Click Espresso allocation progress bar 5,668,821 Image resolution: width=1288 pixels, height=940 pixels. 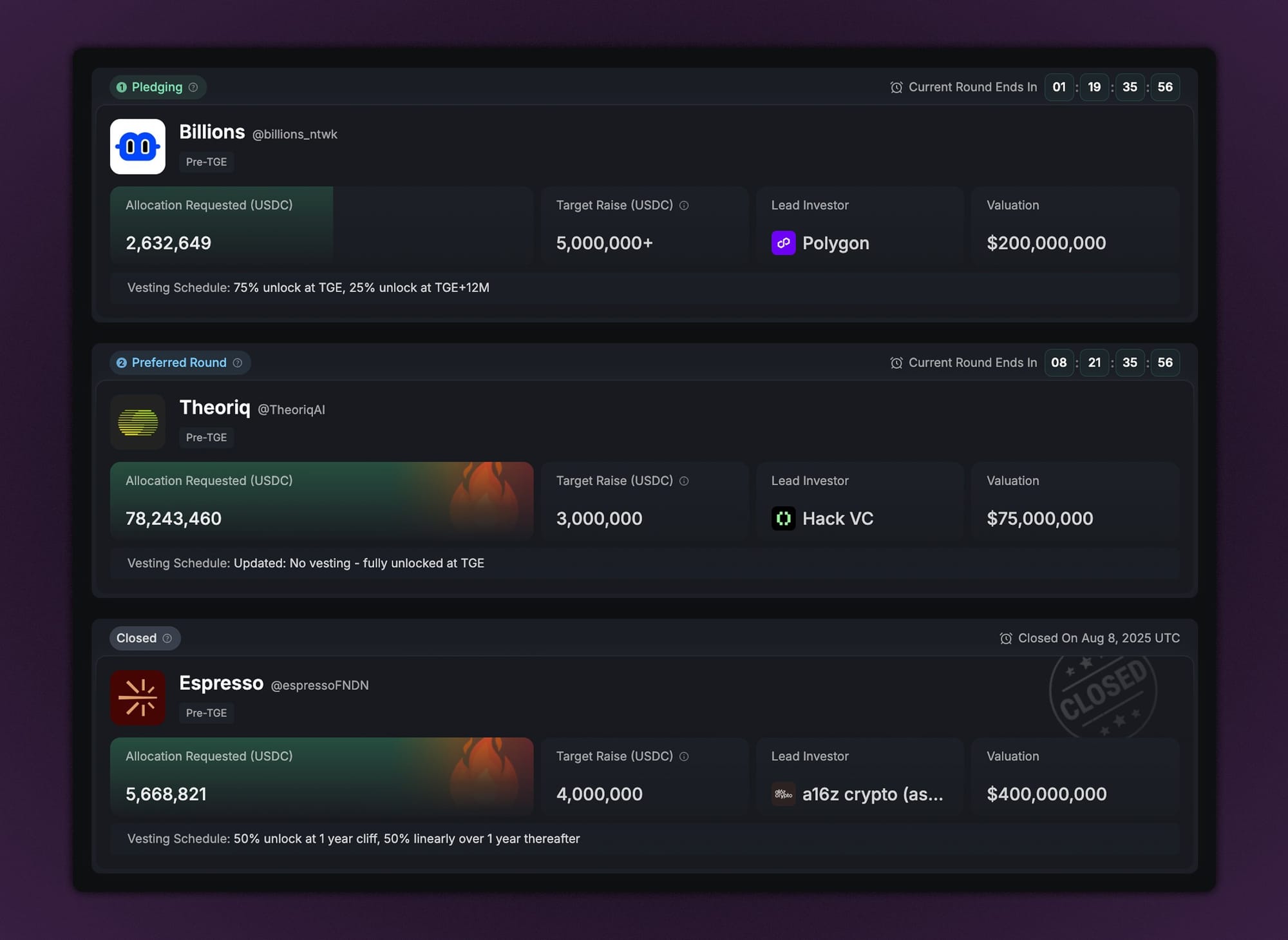click(x=322, y=776)
